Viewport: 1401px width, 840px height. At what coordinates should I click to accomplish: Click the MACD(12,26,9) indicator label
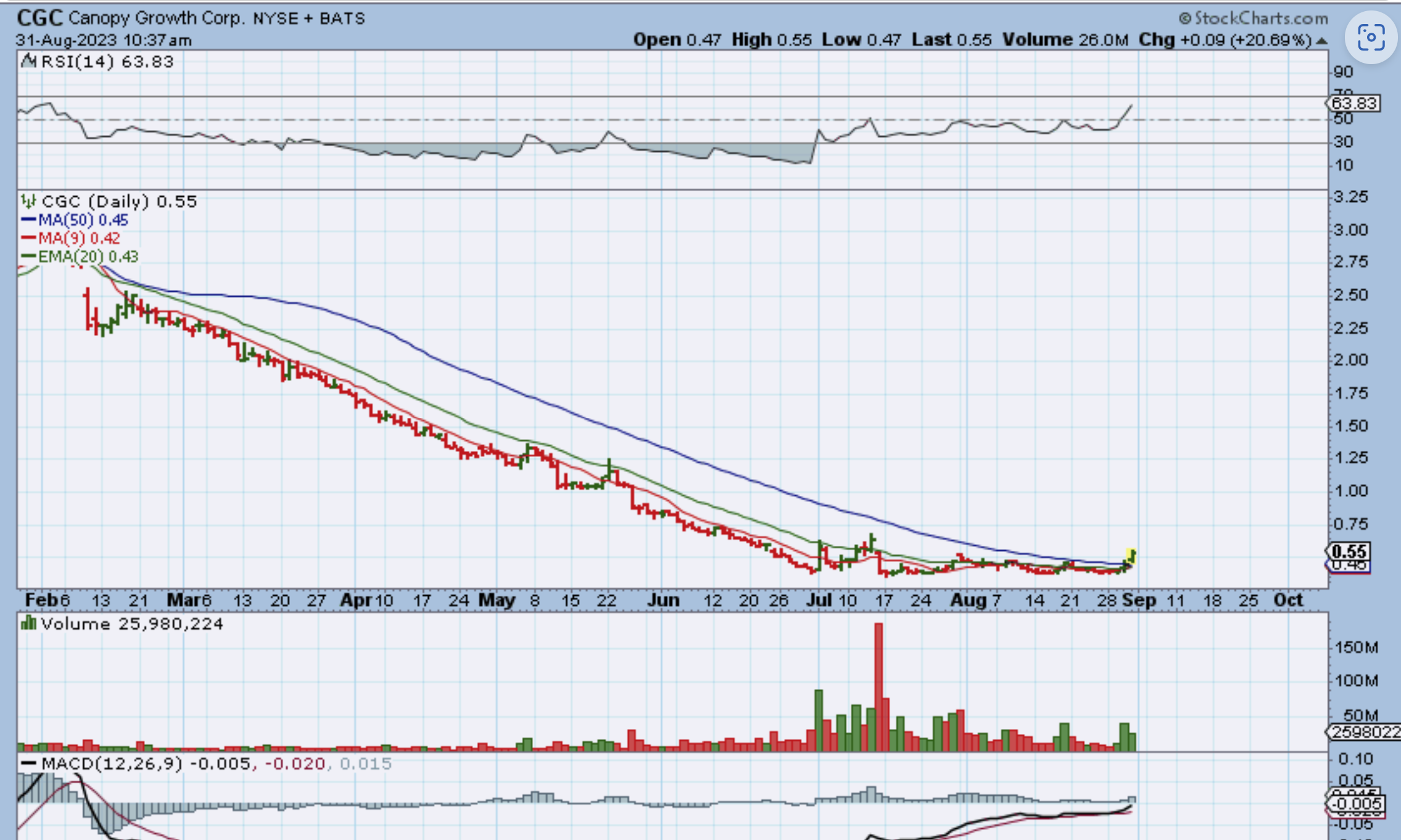(x=112, y=764)
